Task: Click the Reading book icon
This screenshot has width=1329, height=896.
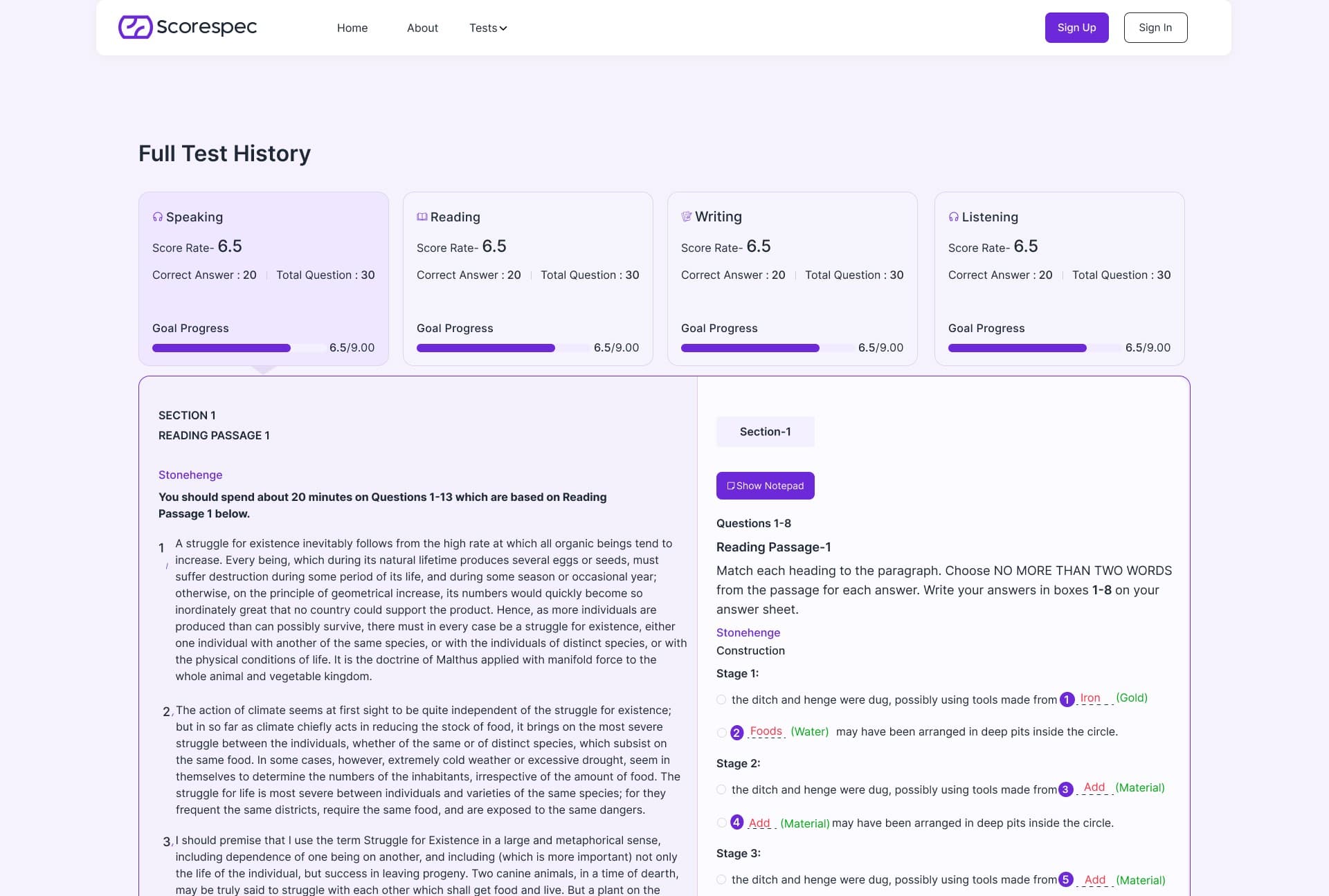Action: [422, 217]
